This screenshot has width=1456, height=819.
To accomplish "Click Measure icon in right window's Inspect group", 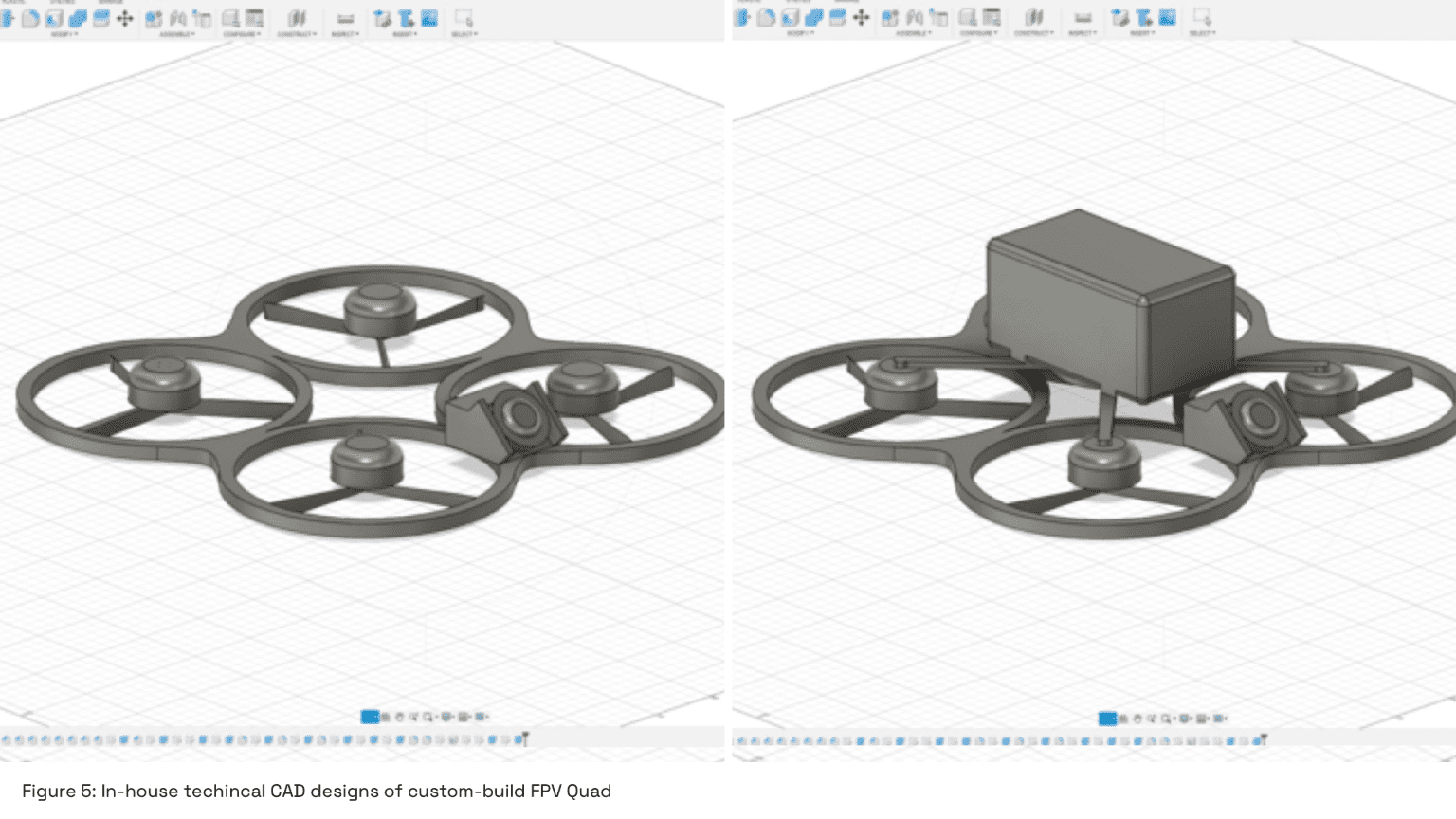I will point(1083,18).
